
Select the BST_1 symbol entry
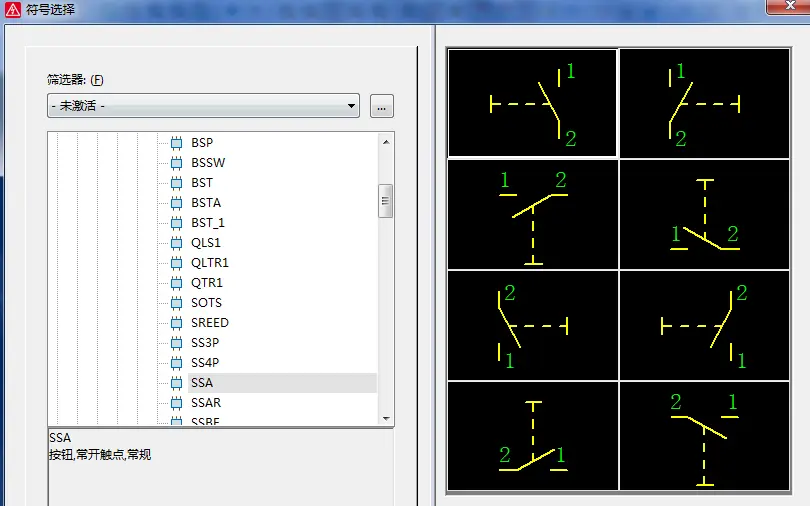pos(208,223)
